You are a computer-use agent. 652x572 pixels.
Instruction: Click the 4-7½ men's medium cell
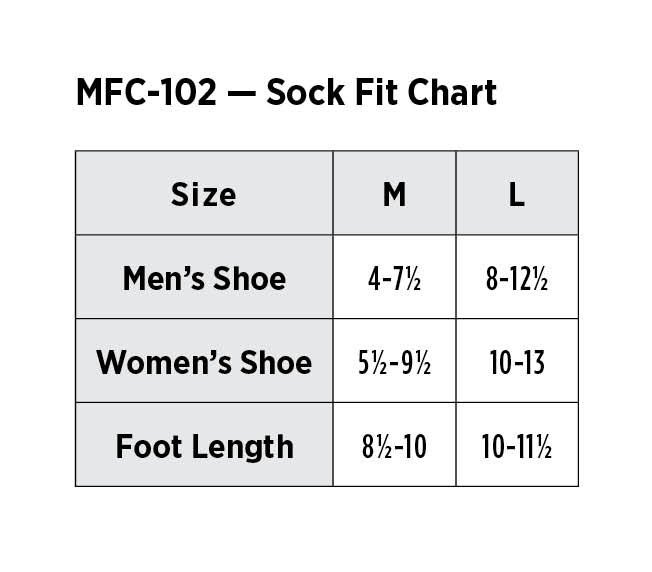click(394, 278)
